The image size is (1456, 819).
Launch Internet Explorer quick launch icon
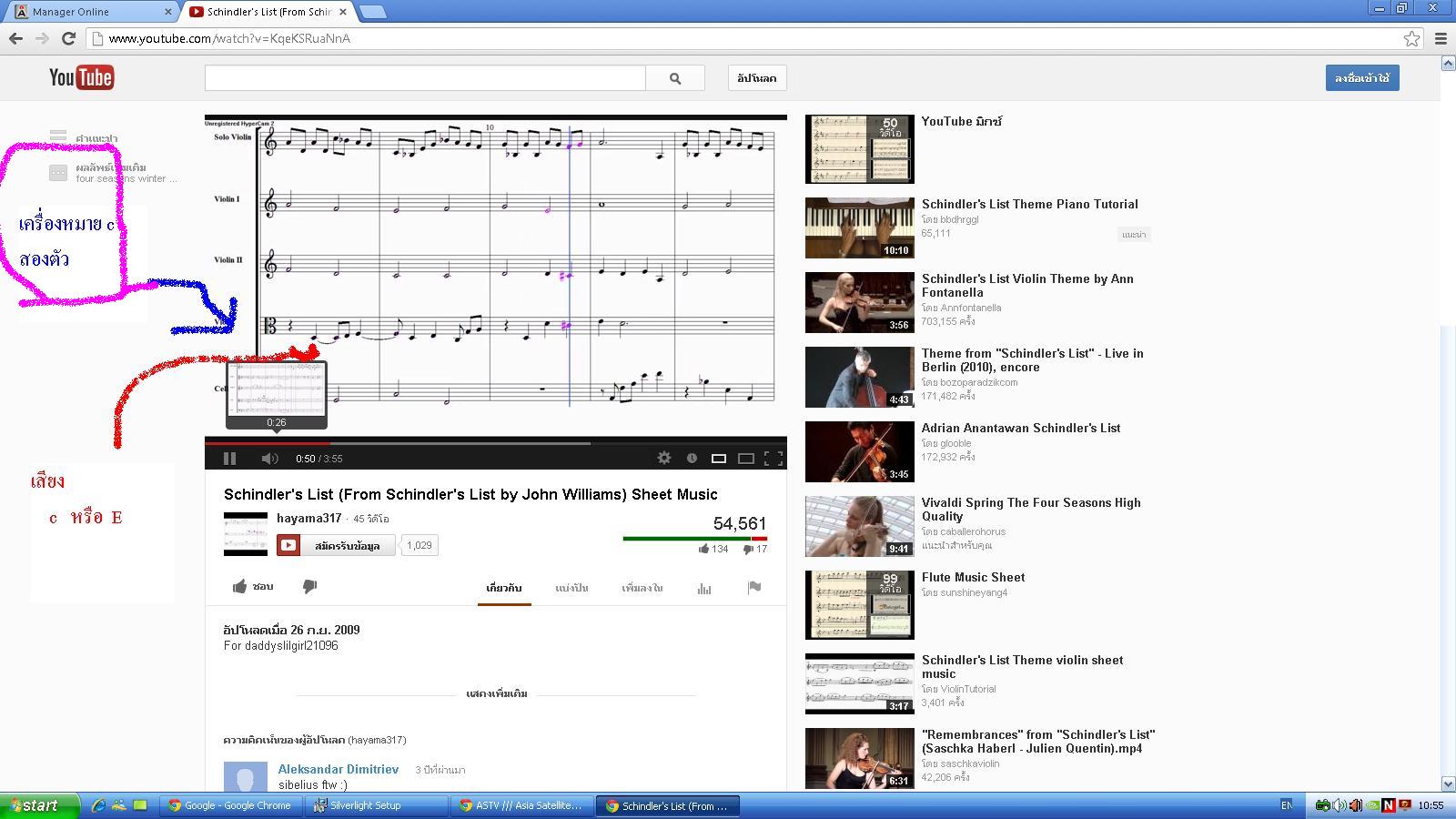tap(98, 805)
